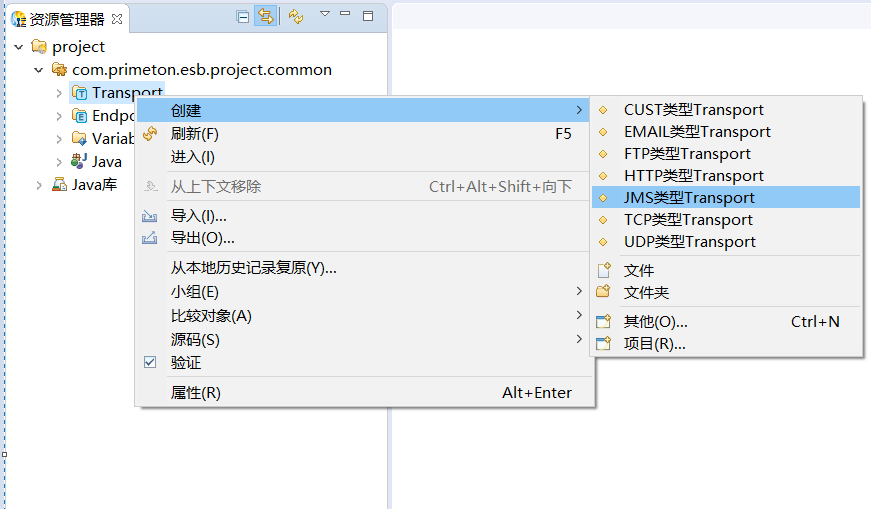The width and height of the screenshot is (871, 509).
Task: Click the 导出(O)... export icon
Action: [x=151, y=238]
